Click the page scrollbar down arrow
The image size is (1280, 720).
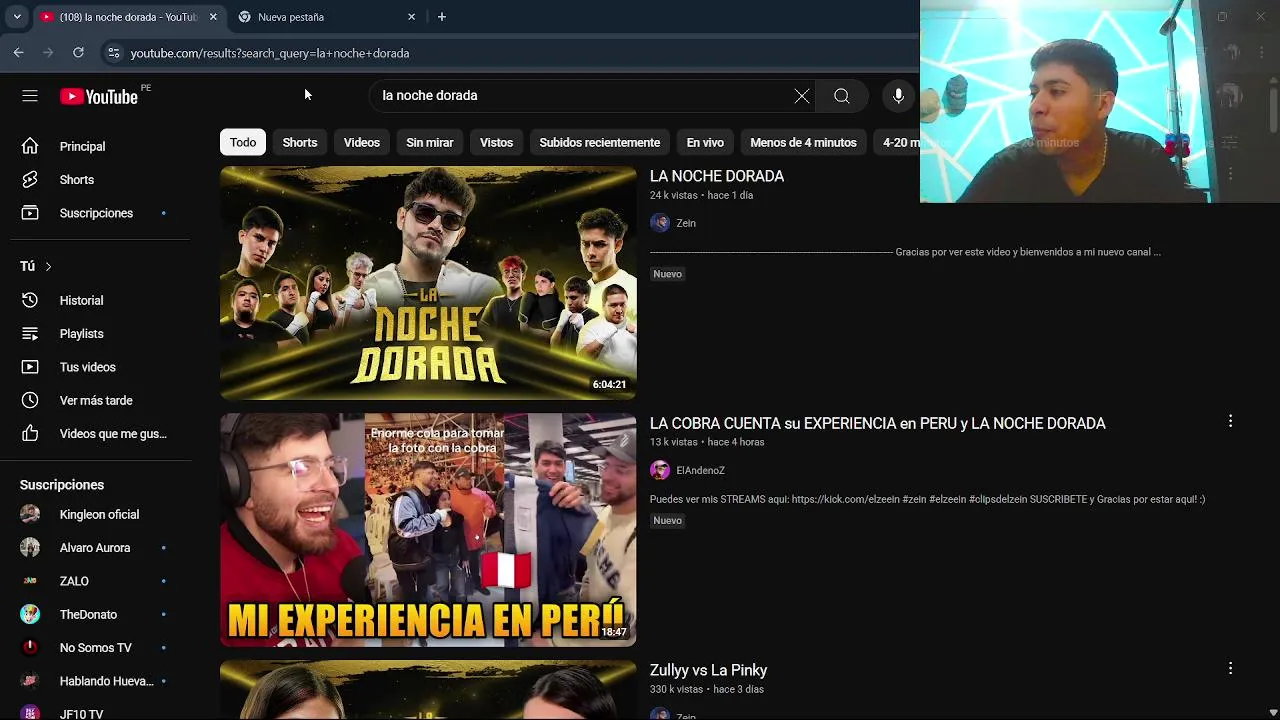pyautogui.click(x=1272, y=712)
